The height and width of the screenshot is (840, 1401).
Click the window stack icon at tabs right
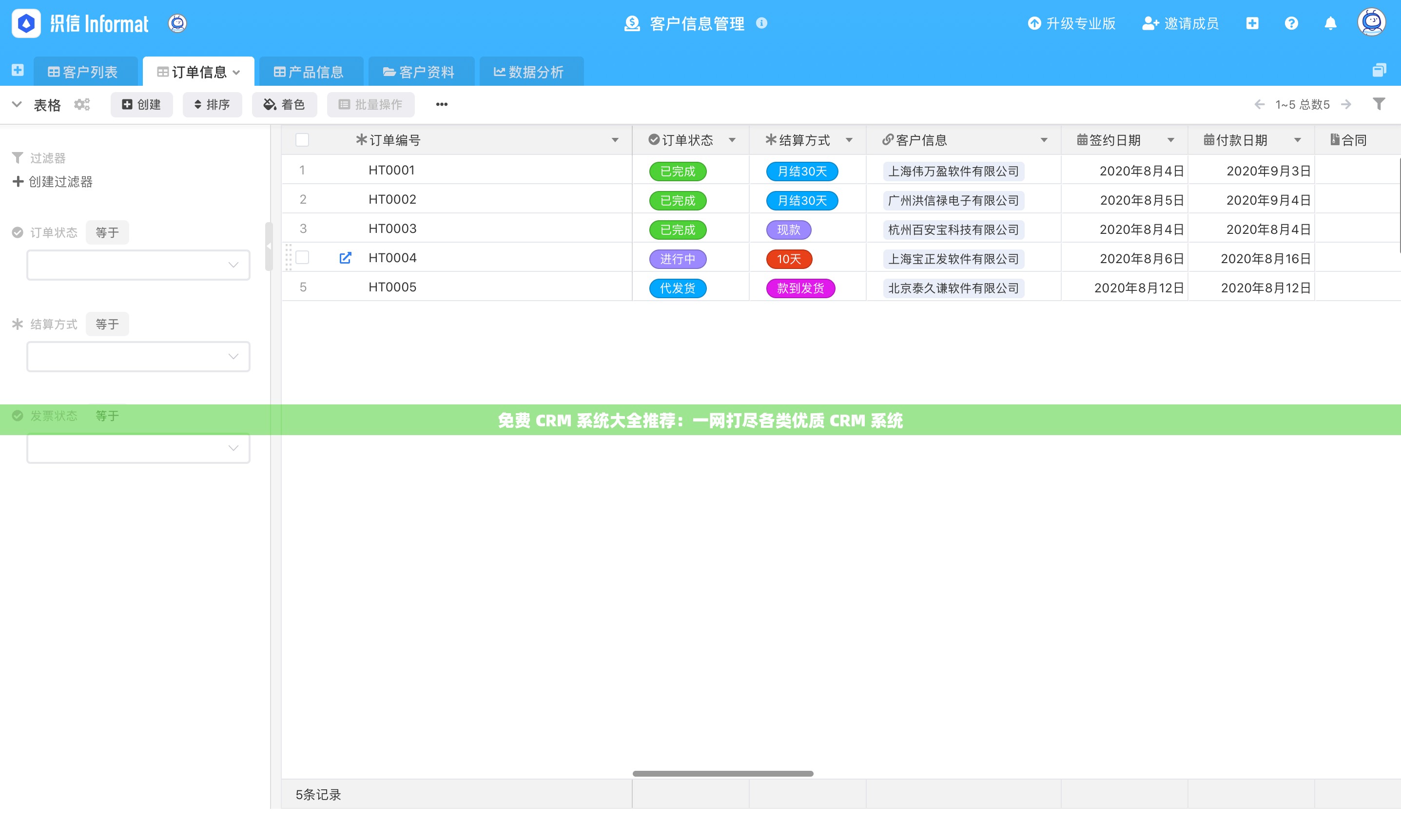(1379, 70)
